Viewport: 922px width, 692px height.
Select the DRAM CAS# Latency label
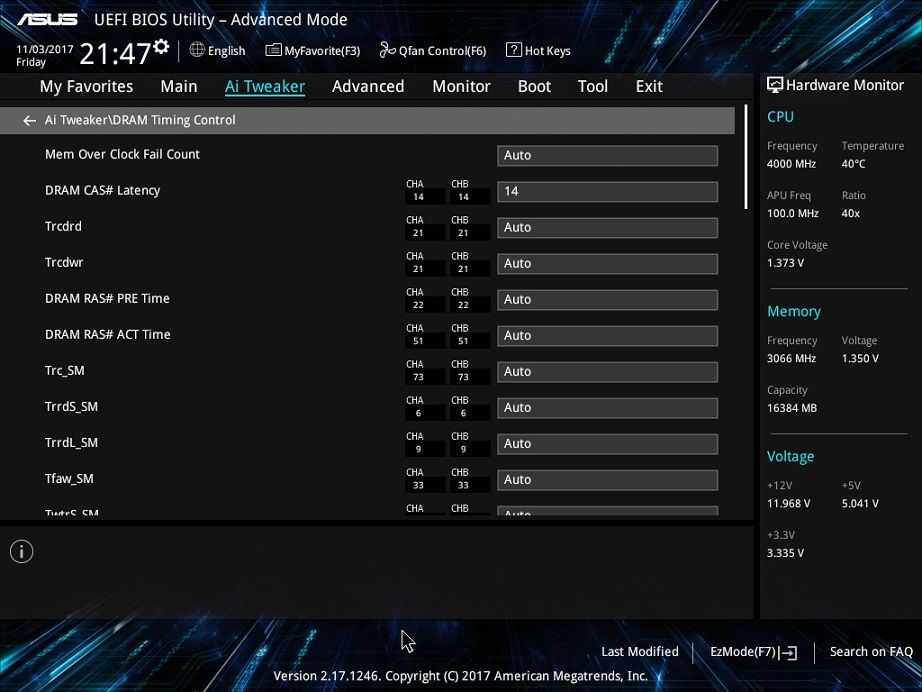tap(102, 190)
